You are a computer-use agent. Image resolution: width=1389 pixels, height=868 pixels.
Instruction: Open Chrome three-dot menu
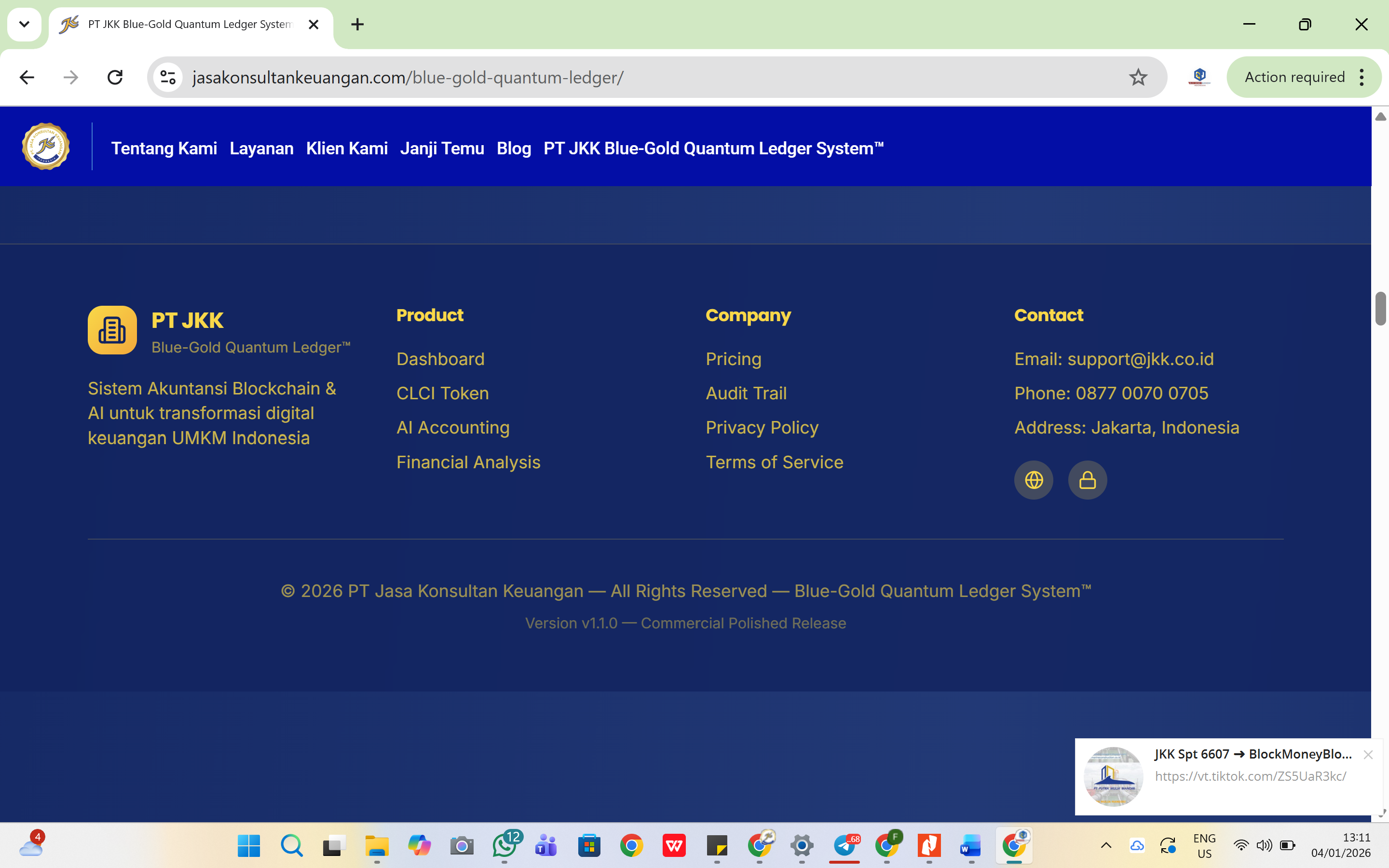coord(1362,77)
